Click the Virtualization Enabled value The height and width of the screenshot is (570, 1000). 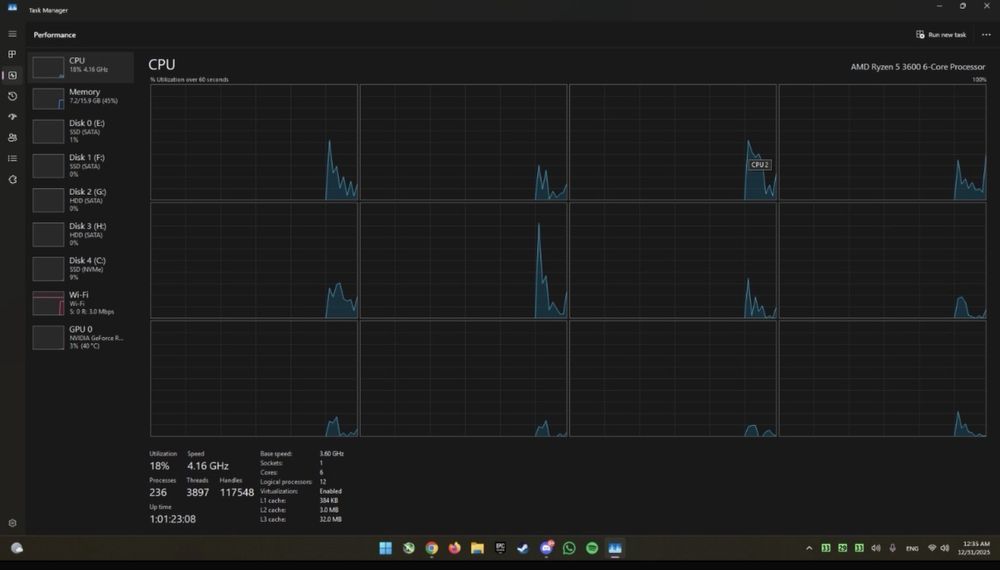pos(331,492)
